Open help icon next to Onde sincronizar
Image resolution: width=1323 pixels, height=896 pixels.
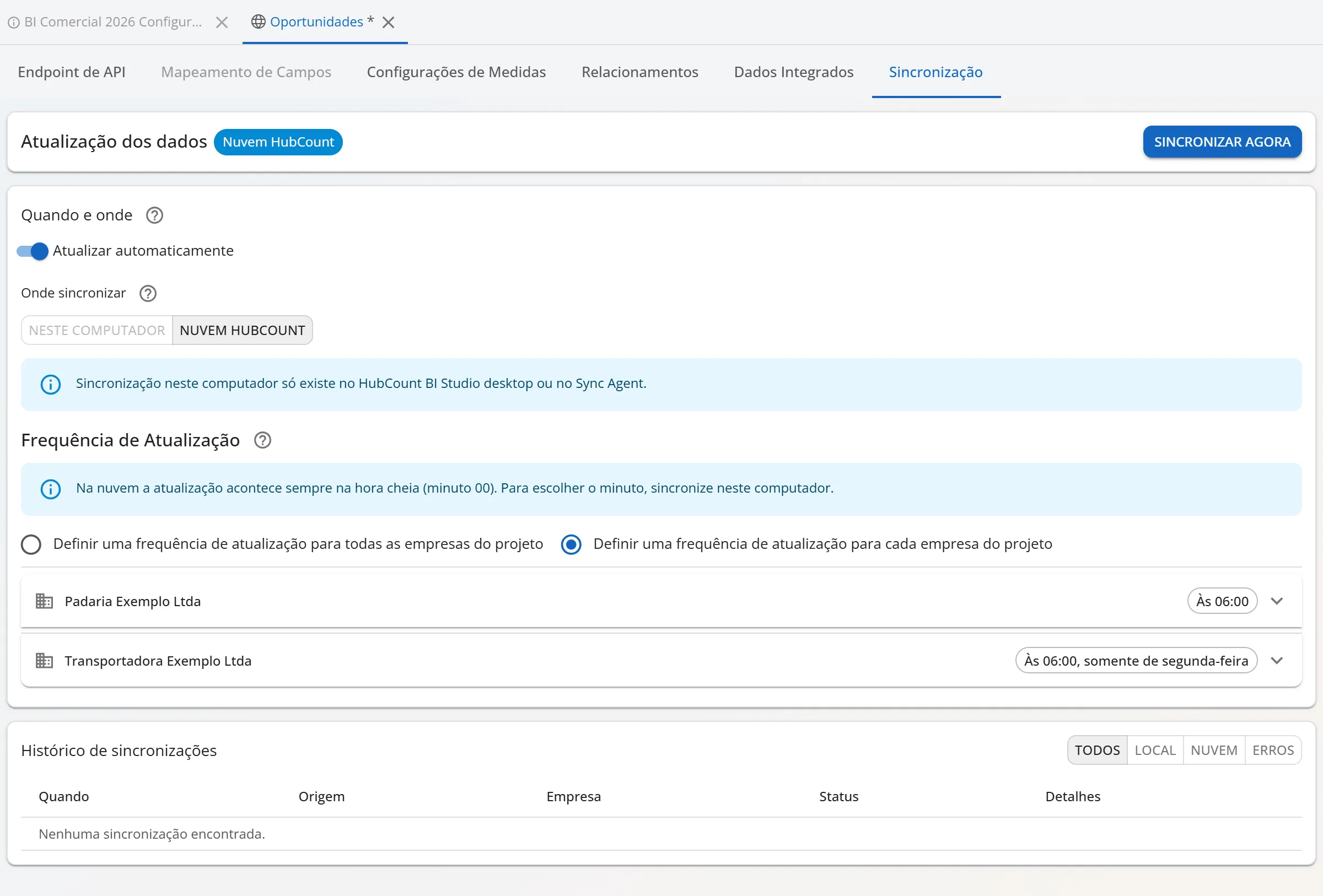coord(148,294)
